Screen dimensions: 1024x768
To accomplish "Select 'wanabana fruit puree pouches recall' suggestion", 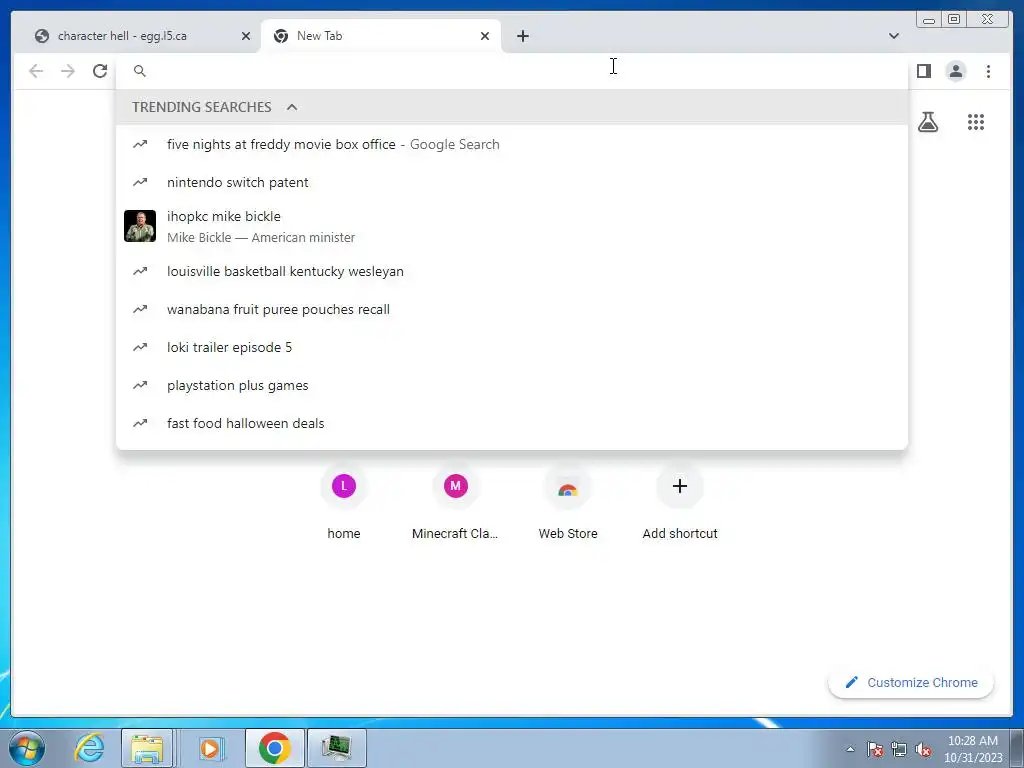I will (512, 309).
